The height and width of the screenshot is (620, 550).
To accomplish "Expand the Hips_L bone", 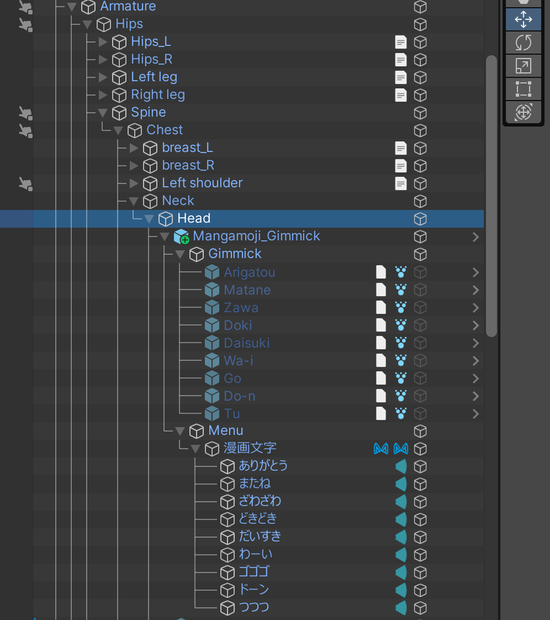I will [x=103, y=42].
